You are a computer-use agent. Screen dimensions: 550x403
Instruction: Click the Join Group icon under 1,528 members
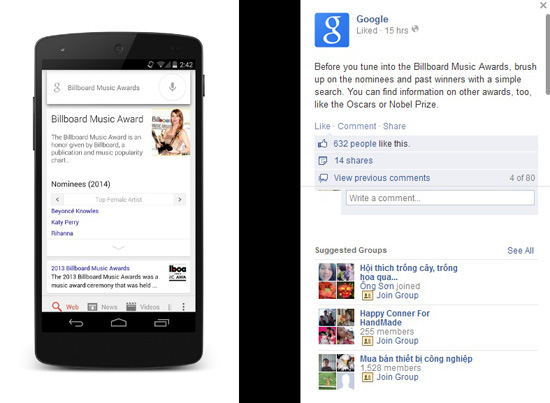click(367, 377)
